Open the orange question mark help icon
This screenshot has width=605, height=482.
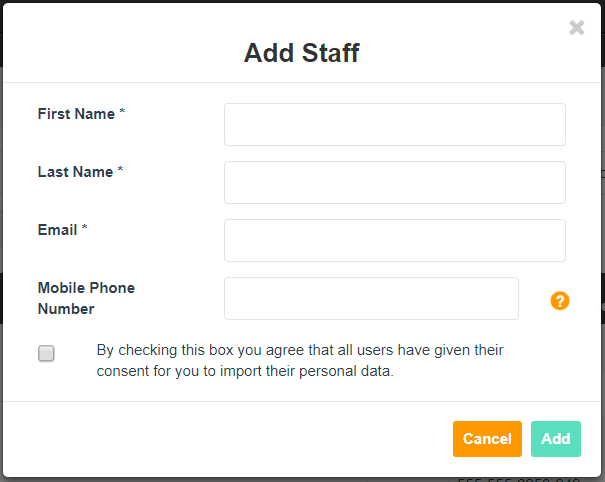point(559,301)
